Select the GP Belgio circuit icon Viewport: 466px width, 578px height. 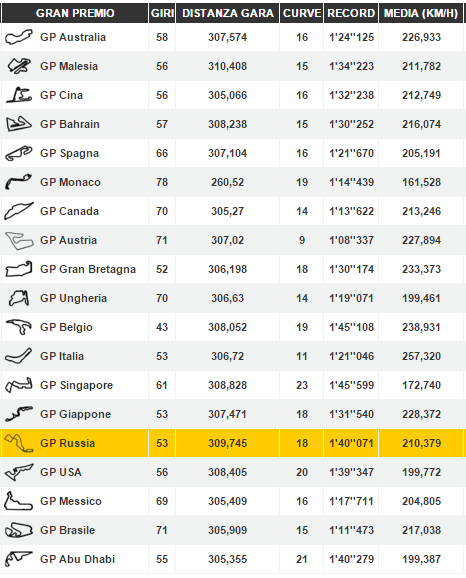(x=18, y=327)
